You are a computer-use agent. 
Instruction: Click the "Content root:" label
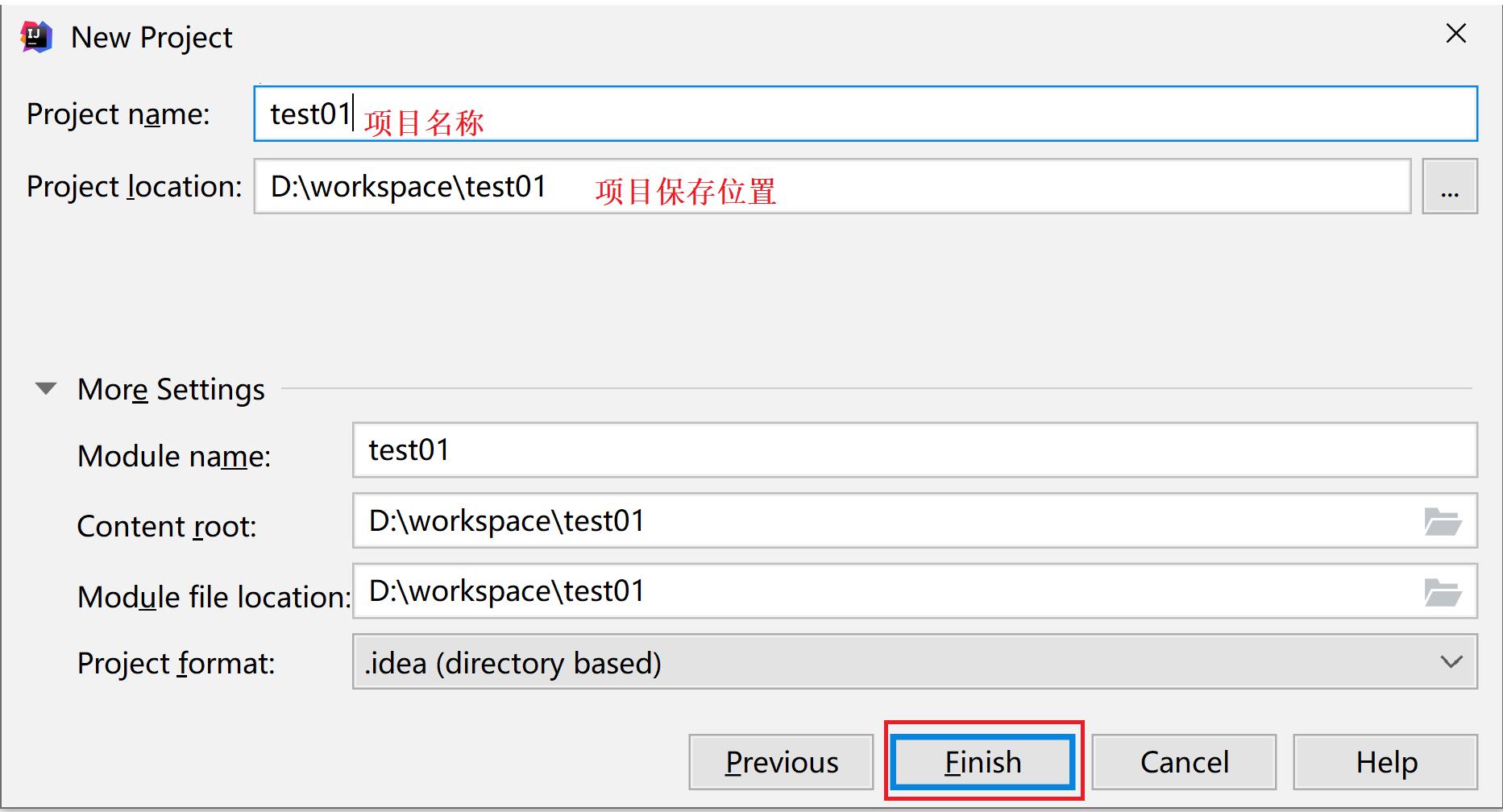pos(167,527)
